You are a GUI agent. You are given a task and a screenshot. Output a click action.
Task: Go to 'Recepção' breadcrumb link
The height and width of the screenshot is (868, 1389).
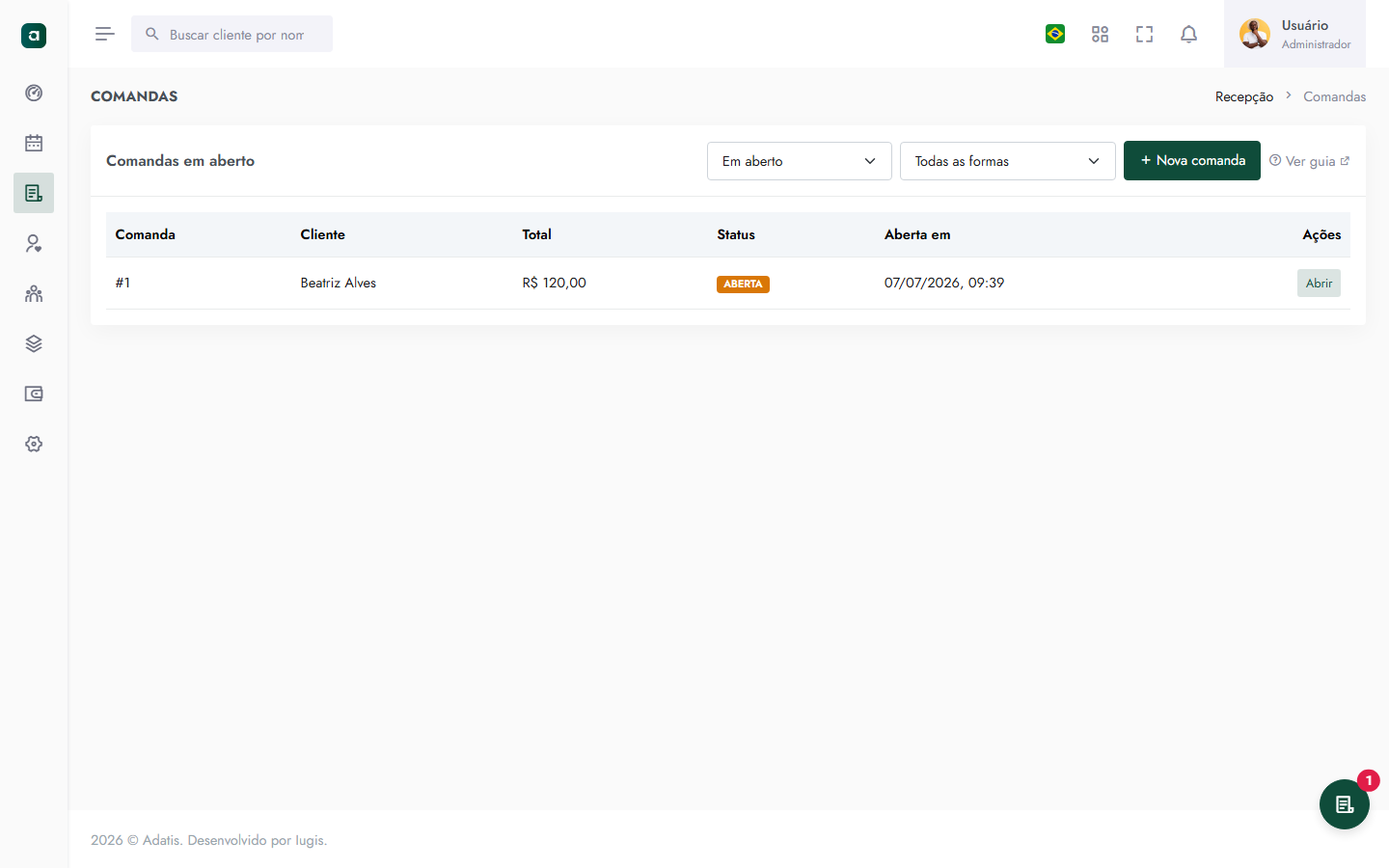[x=1244, y=96]
